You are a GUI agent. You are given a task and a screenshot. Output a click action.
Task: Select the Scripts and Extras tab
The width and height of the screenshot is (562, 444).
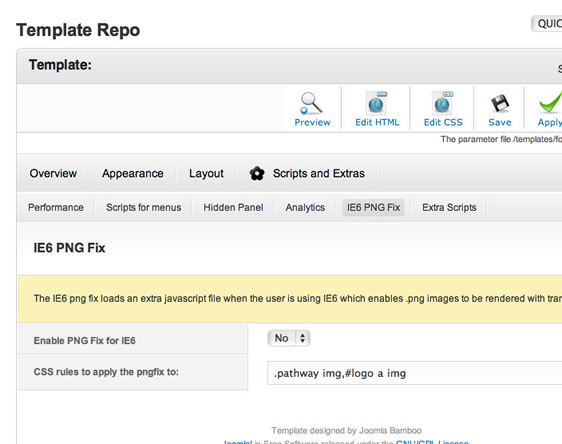tap(319, 173)
